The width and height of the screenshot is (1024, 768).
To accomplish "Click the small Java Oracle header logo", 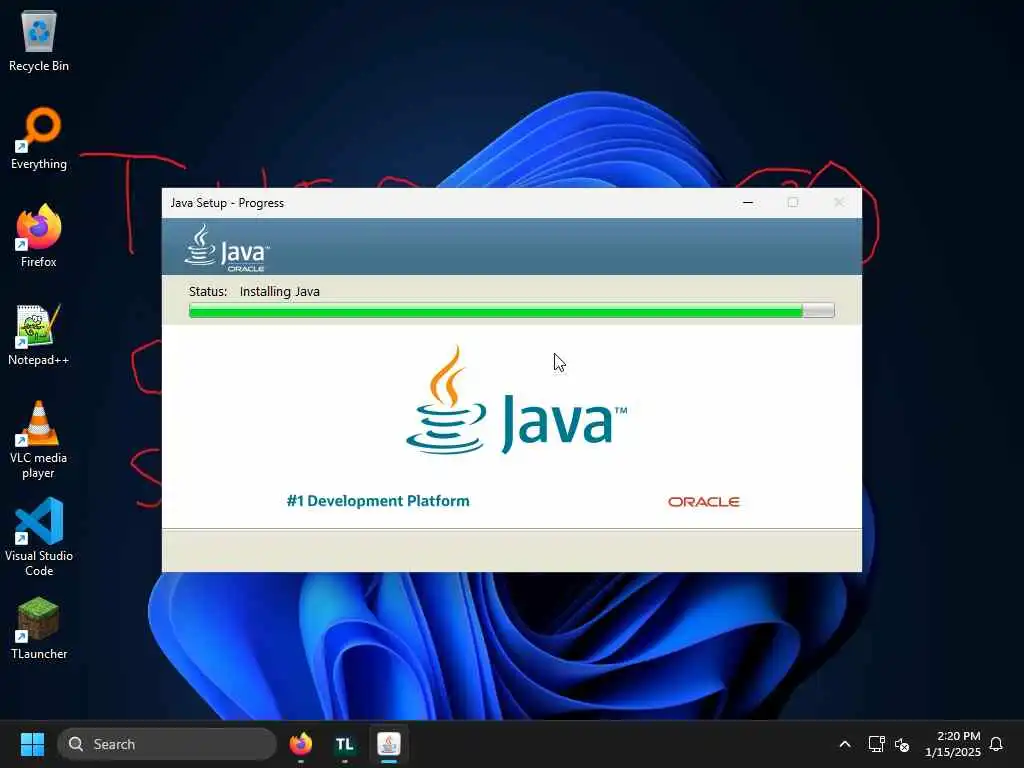I will (227, 248).
